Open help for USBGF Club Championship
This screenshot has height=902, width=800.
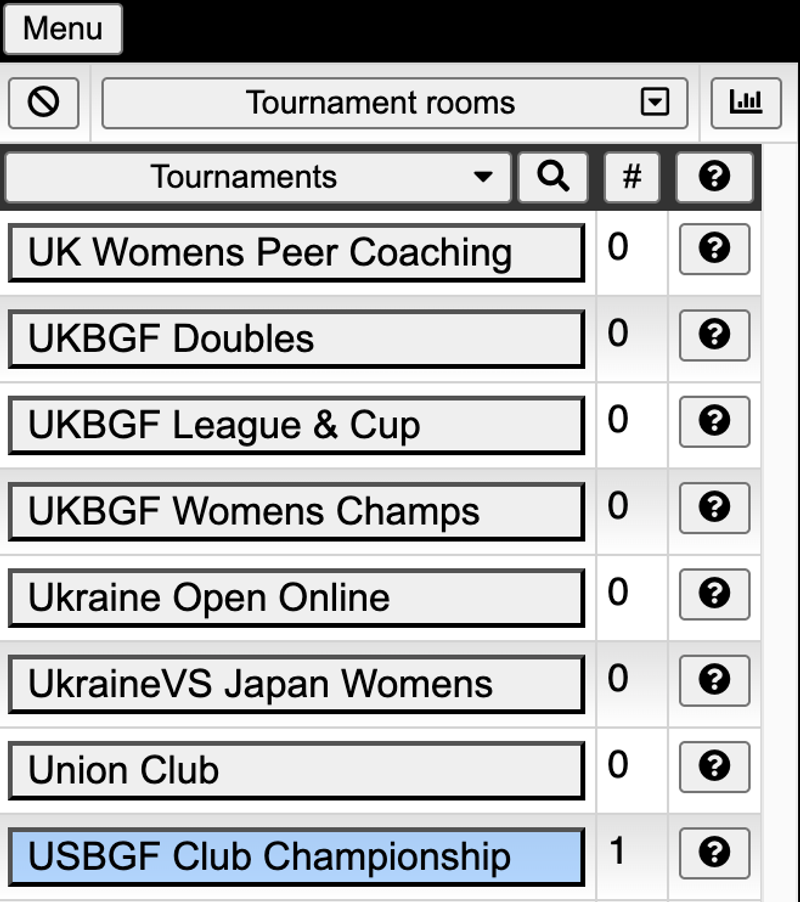tap(714, 853)
